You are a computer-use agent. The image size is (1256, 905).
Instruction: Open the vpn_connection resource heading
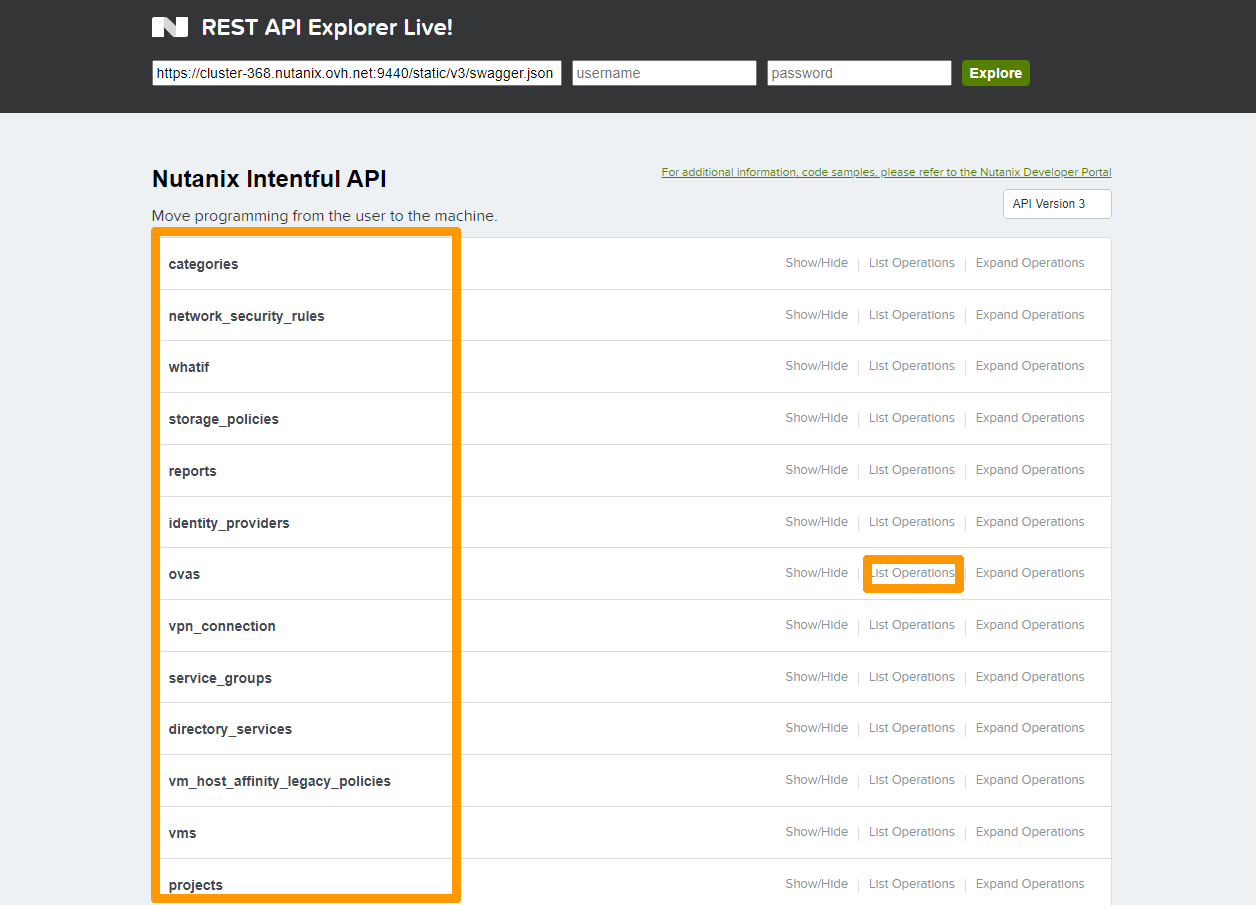(x=222, y=626)
